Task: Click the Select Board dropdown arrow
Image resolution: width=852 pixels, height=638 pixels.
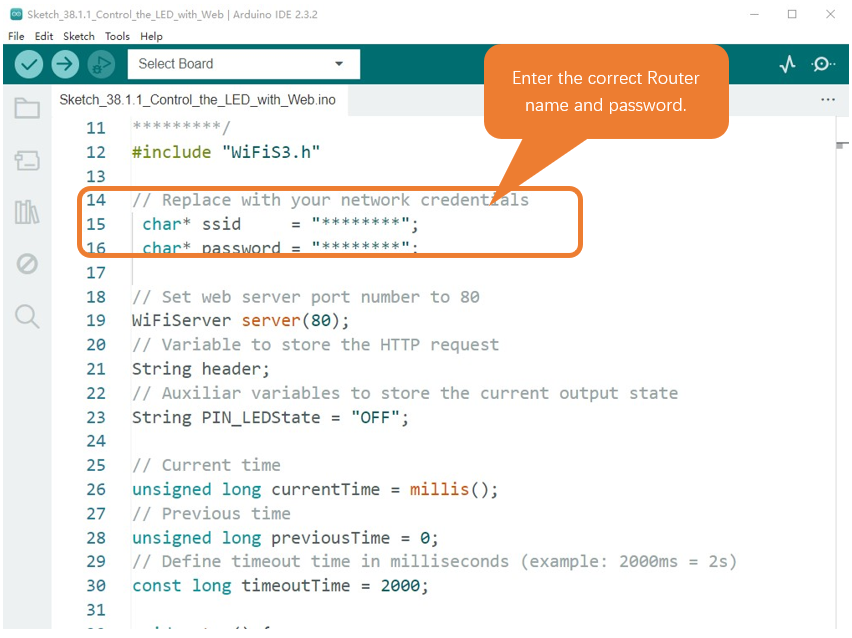Action: 339,64
